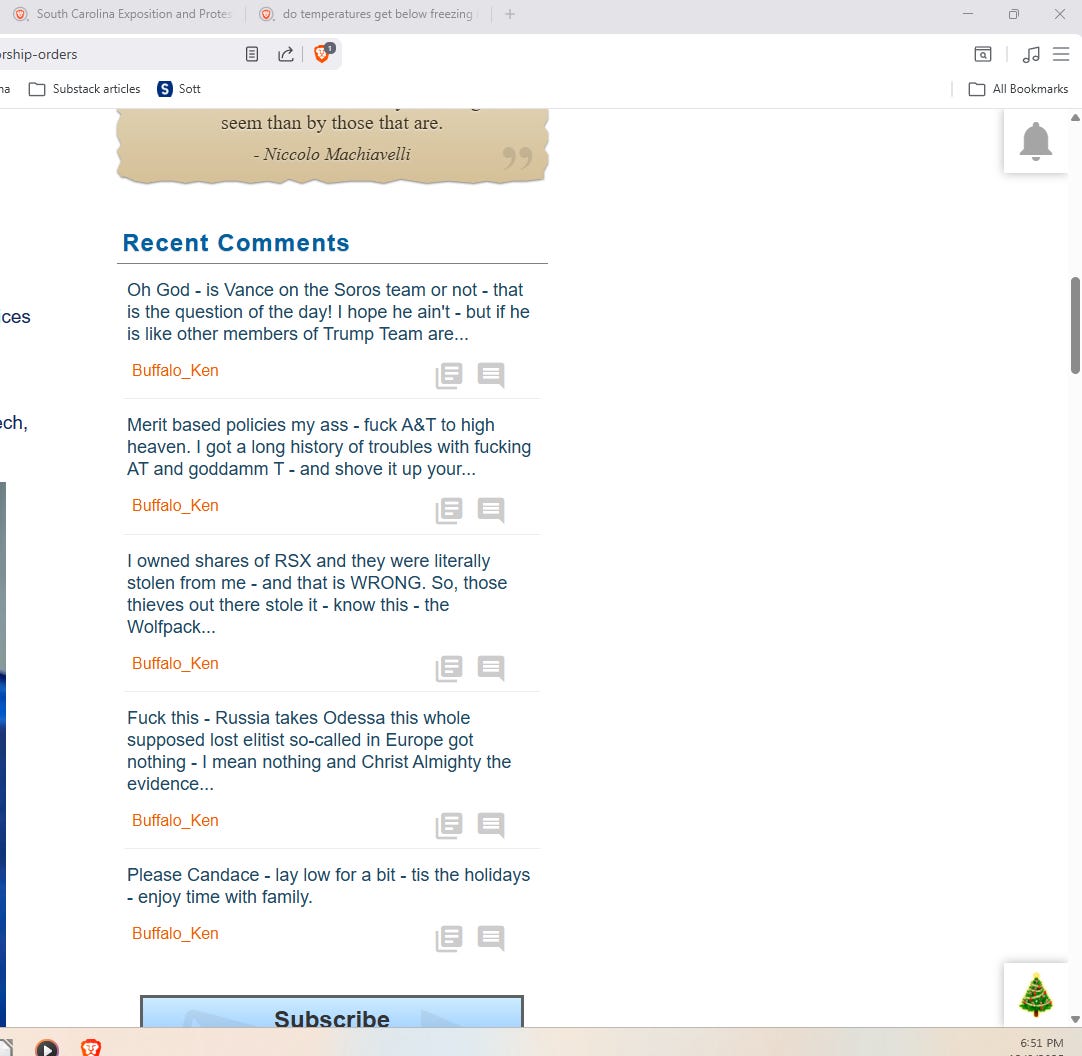
Task: Click the scrollbar down arrow
Action: (x=1075, y=1019)
